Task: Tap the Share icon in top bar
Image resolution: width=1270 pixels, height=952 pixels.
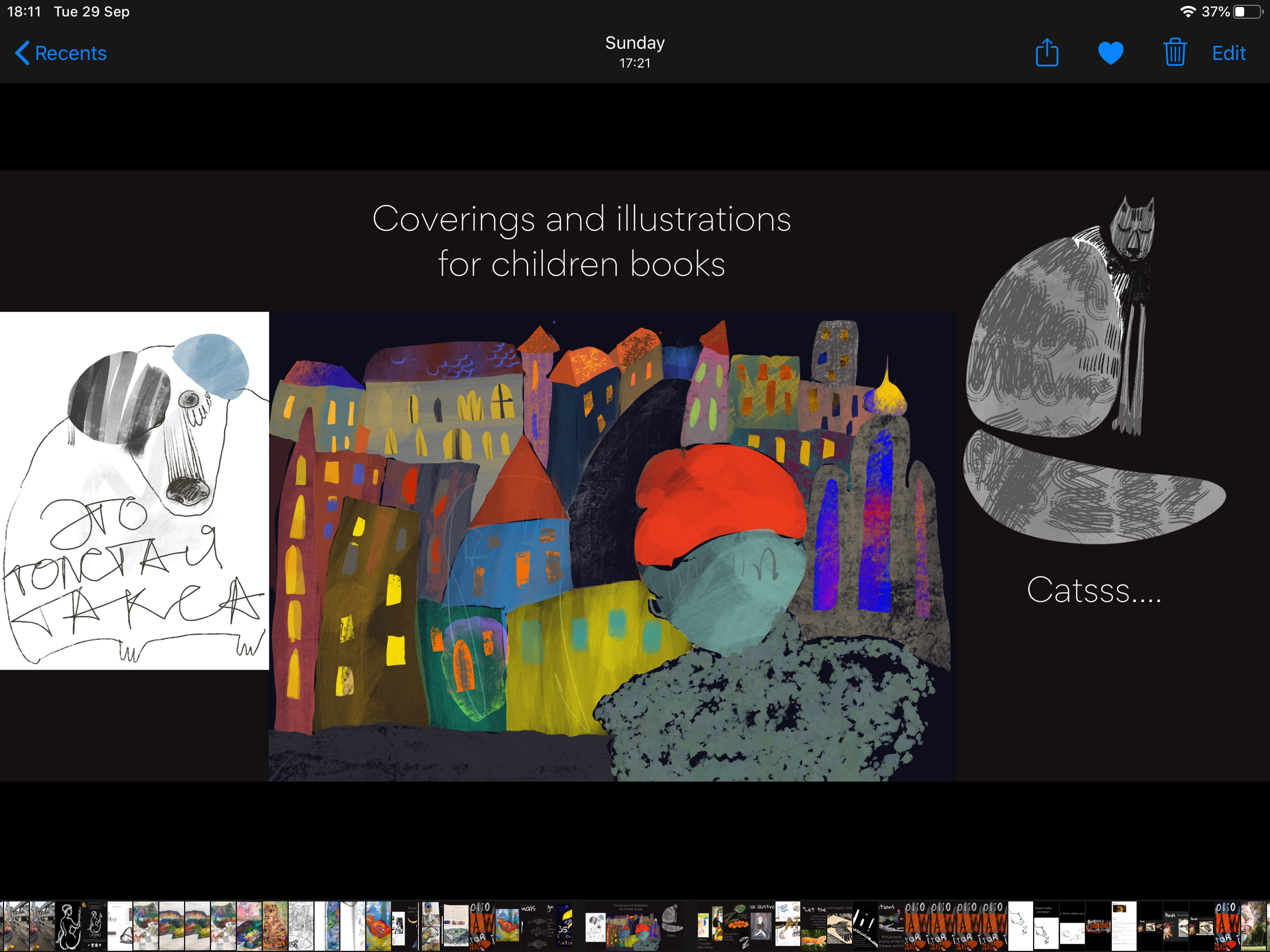Action: point(1047,53)
